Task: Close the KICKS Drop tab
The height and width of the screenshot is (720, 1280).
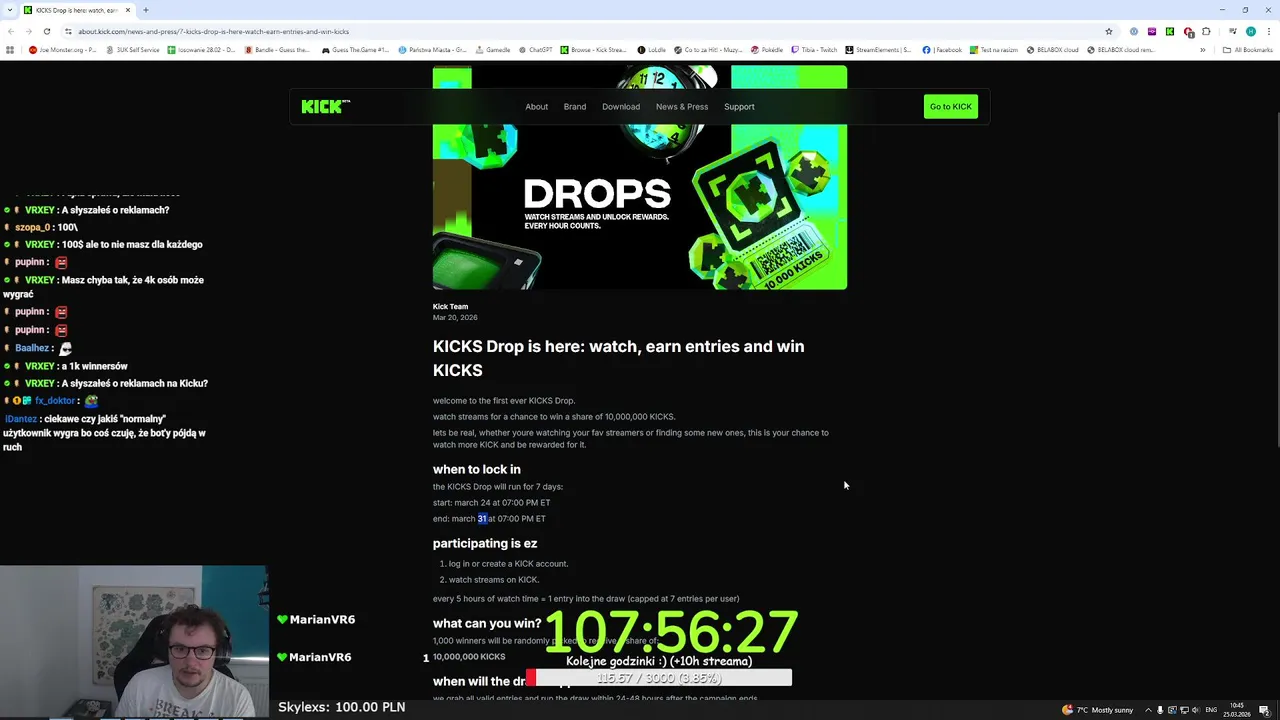Action: coord(128,10)
